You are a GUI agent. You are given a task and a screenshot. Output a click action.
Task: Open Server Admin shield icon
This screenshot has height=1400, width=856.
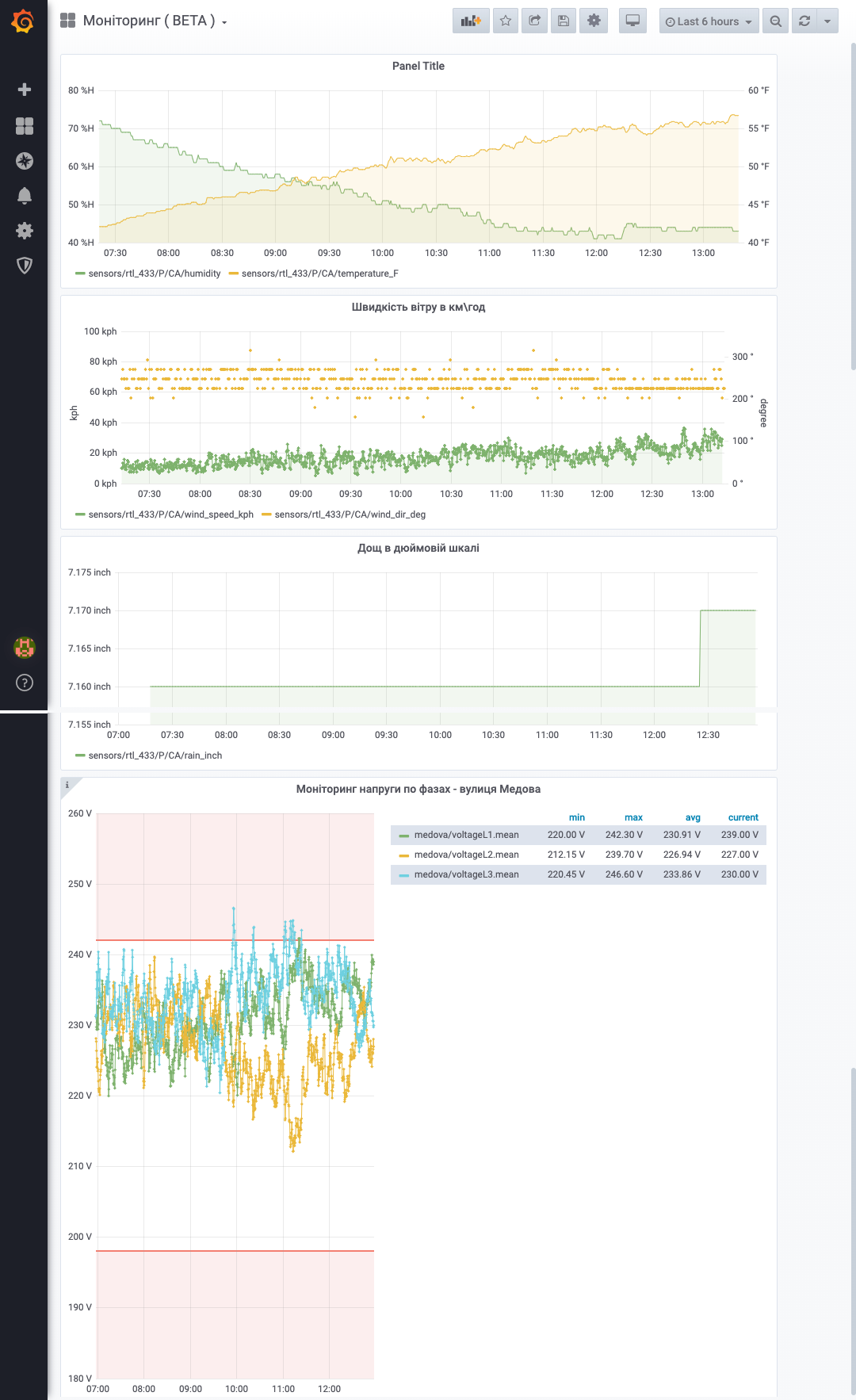[x=25, y=266]
